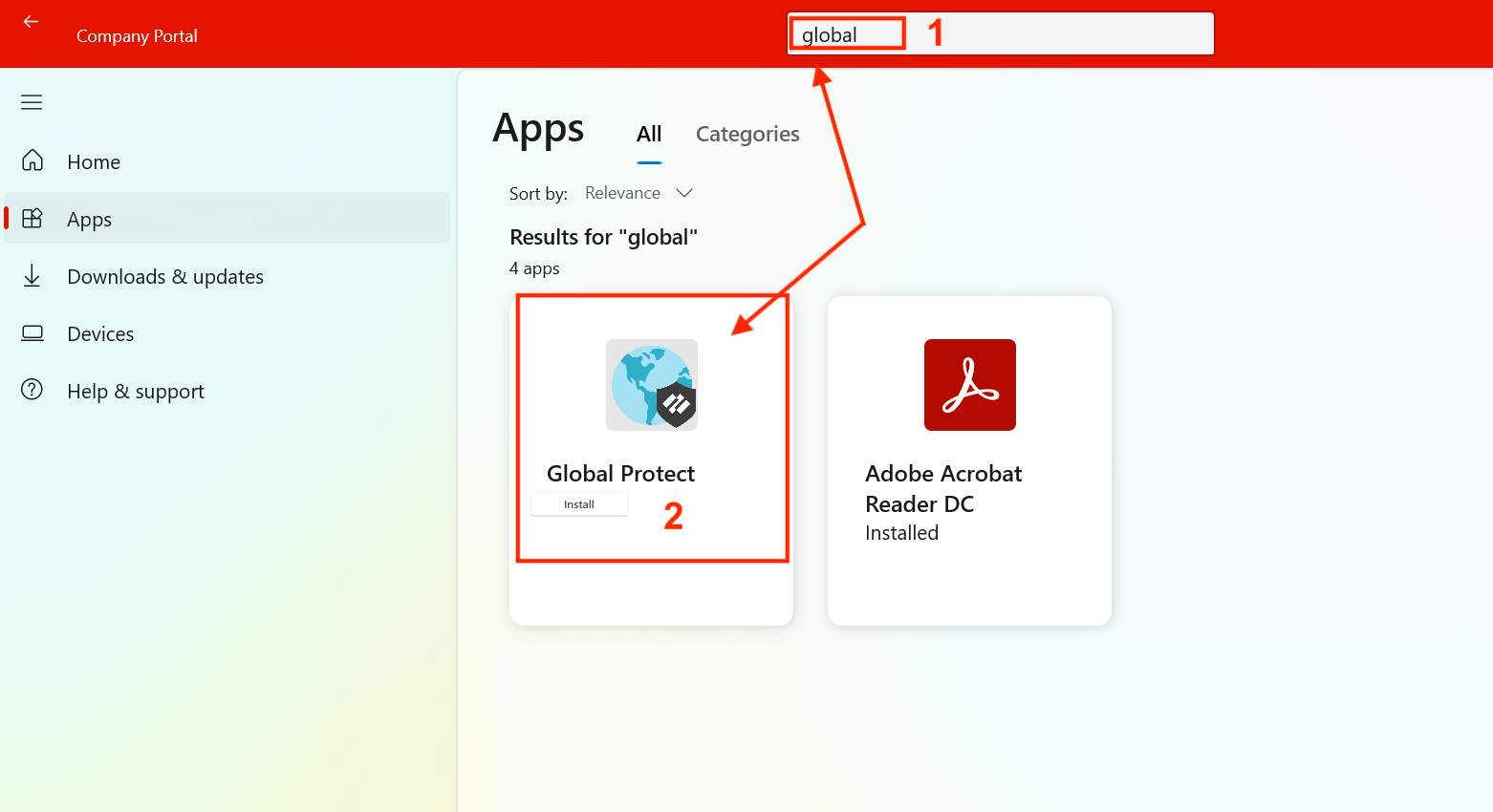Screen dimensions: 1493x812
Task: Open the hamburger navigation menu
Action: pos(32,102)
